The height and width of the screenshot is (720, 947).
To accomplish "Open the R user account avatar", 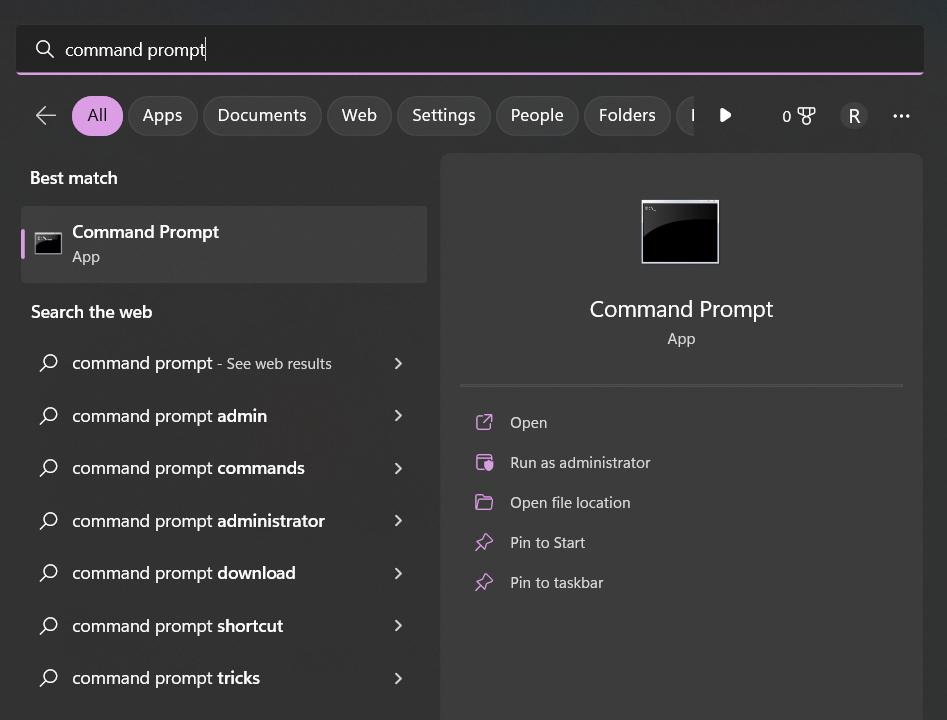I will point(853,116).
